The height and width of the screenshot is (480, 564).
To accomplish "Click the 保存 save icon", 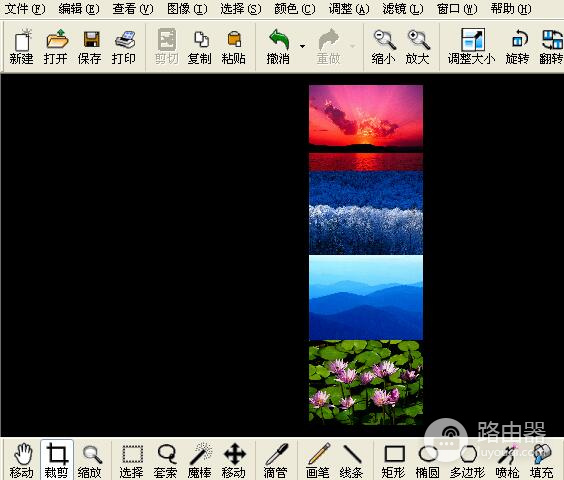I will coord(90,47).
